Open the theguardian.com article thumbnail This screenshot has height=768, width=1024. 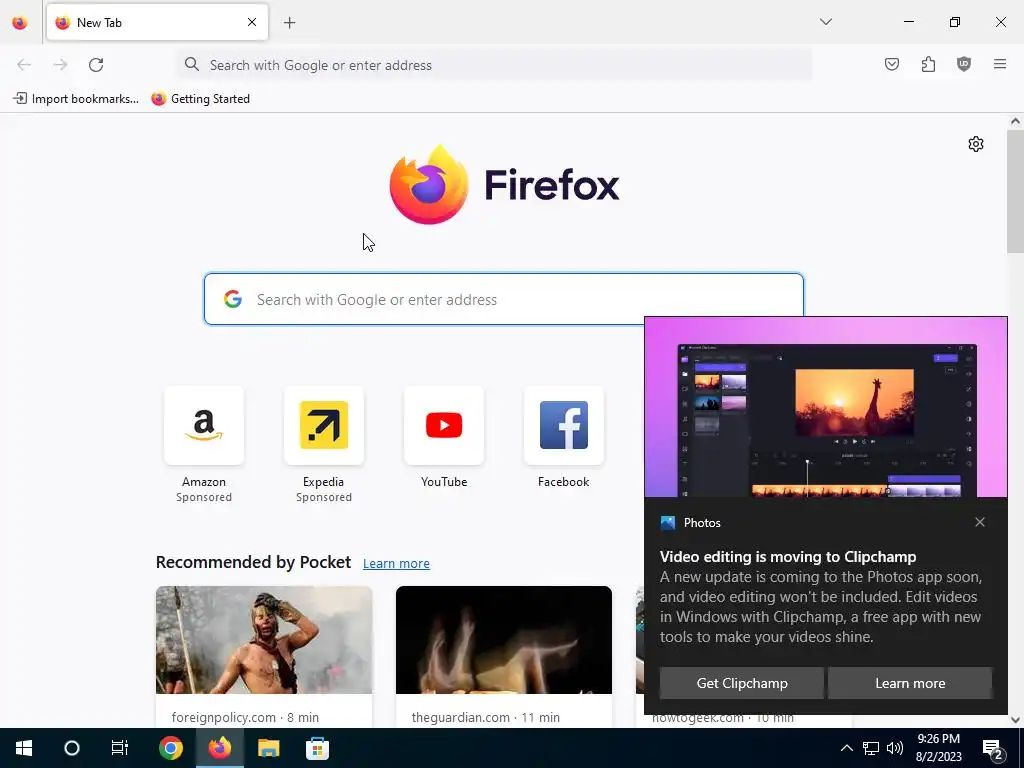point(504,640)
